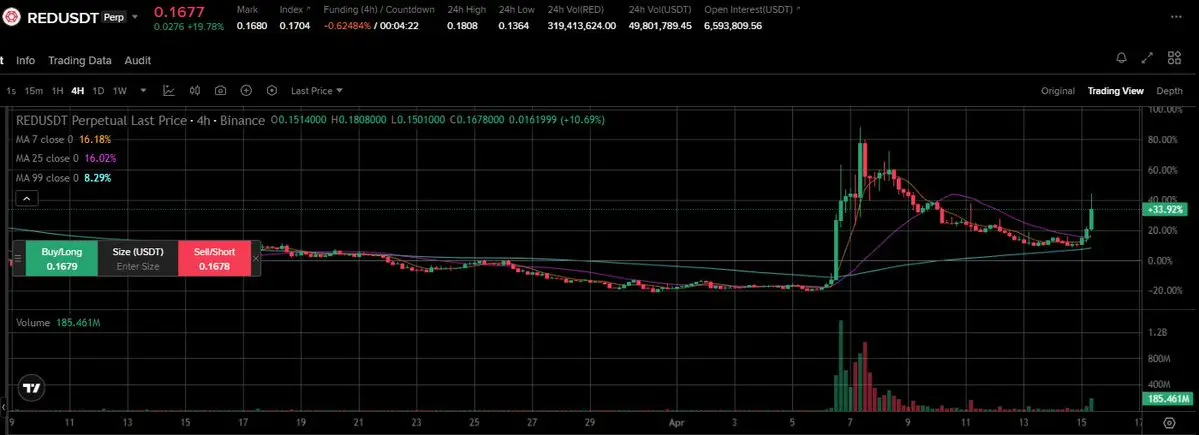The height and width of the screenshot is (435, 1199).
Task: Click the MA 25 close indicator legend
Action: coord(67,158)
